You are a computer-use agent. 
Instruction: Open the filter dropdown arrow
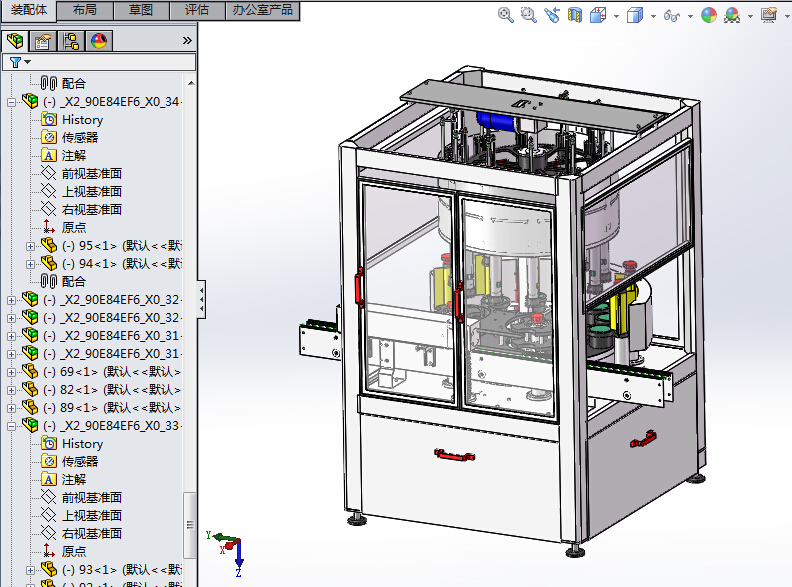[28, 62]
